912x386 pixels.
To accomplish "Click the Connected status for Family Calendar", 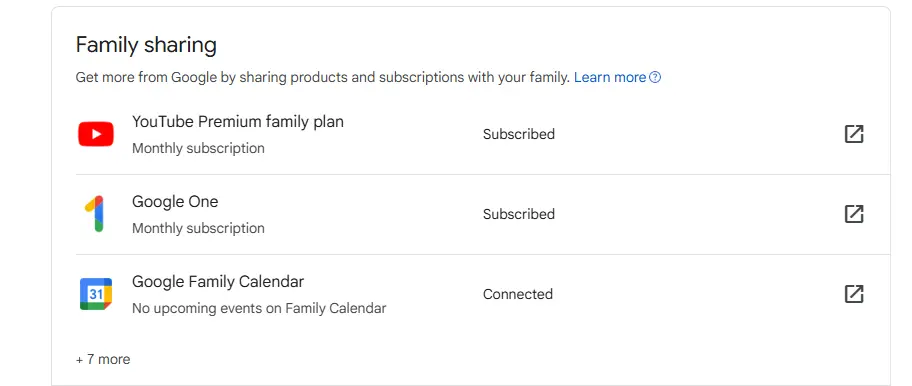I will (518, 294).
